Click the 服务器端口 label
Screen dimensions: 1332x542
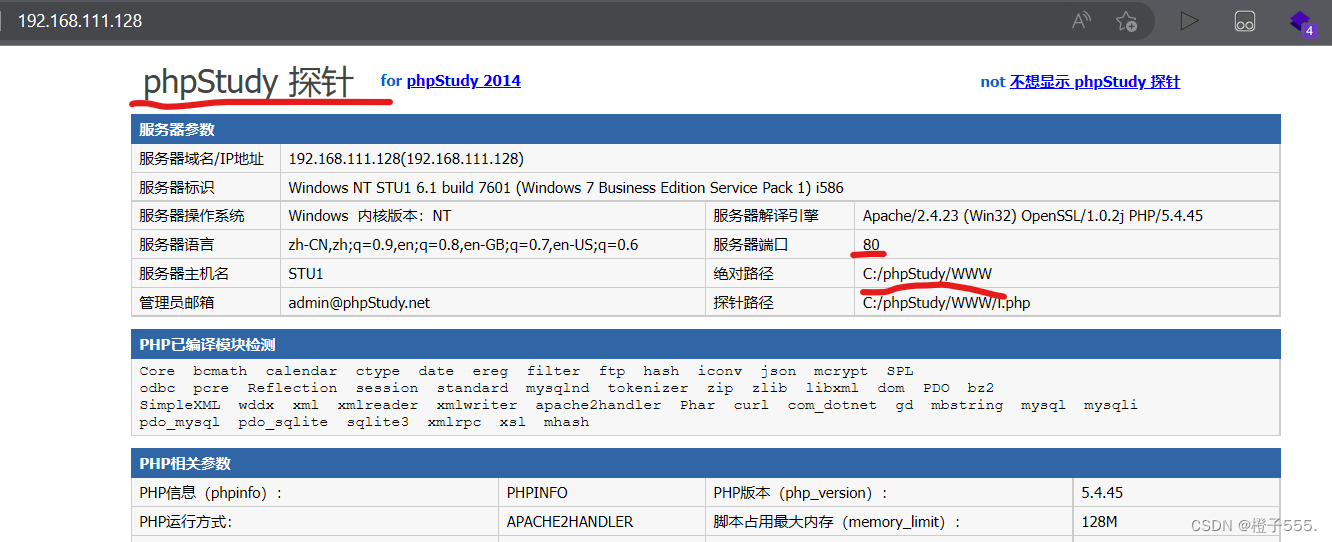tap(750, 245)
